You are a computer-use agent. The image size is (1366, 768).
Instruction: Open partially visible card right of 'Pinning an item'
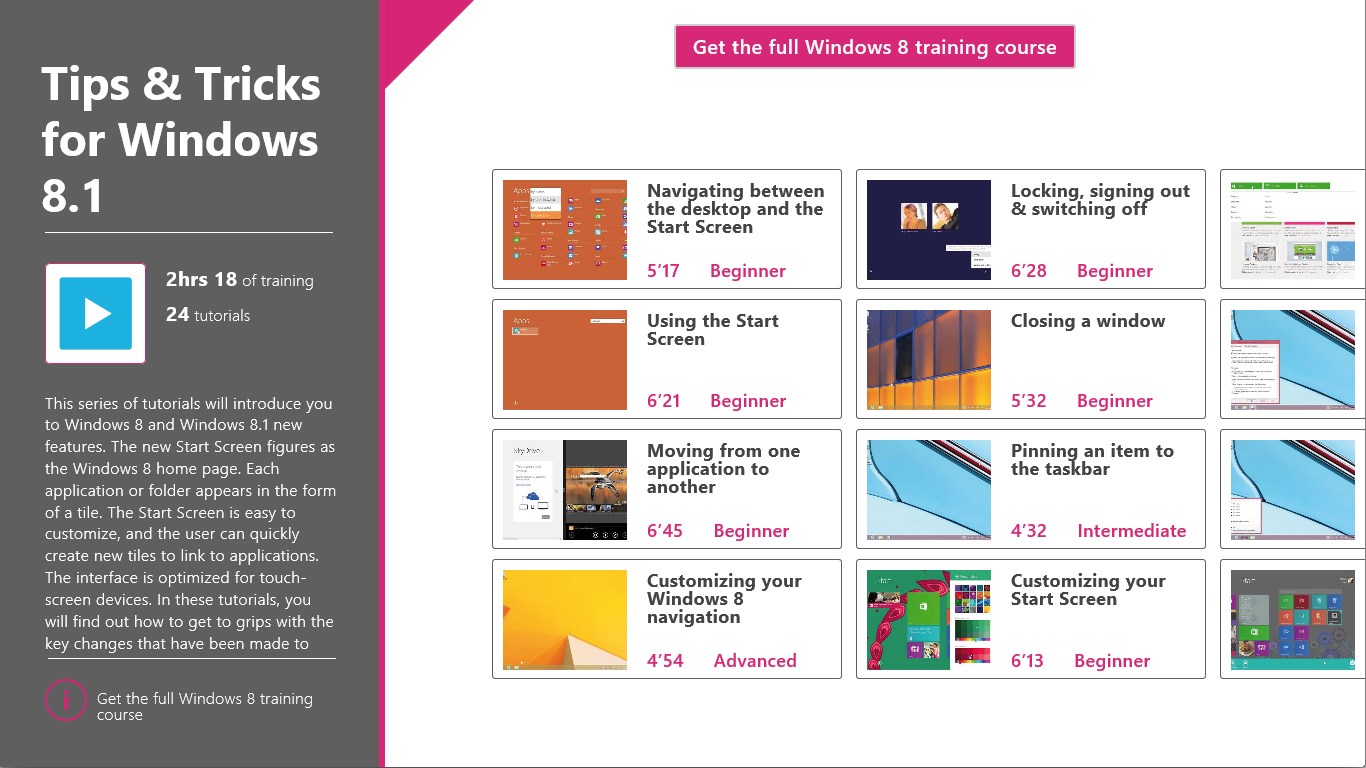click(x=1293, y=490)
